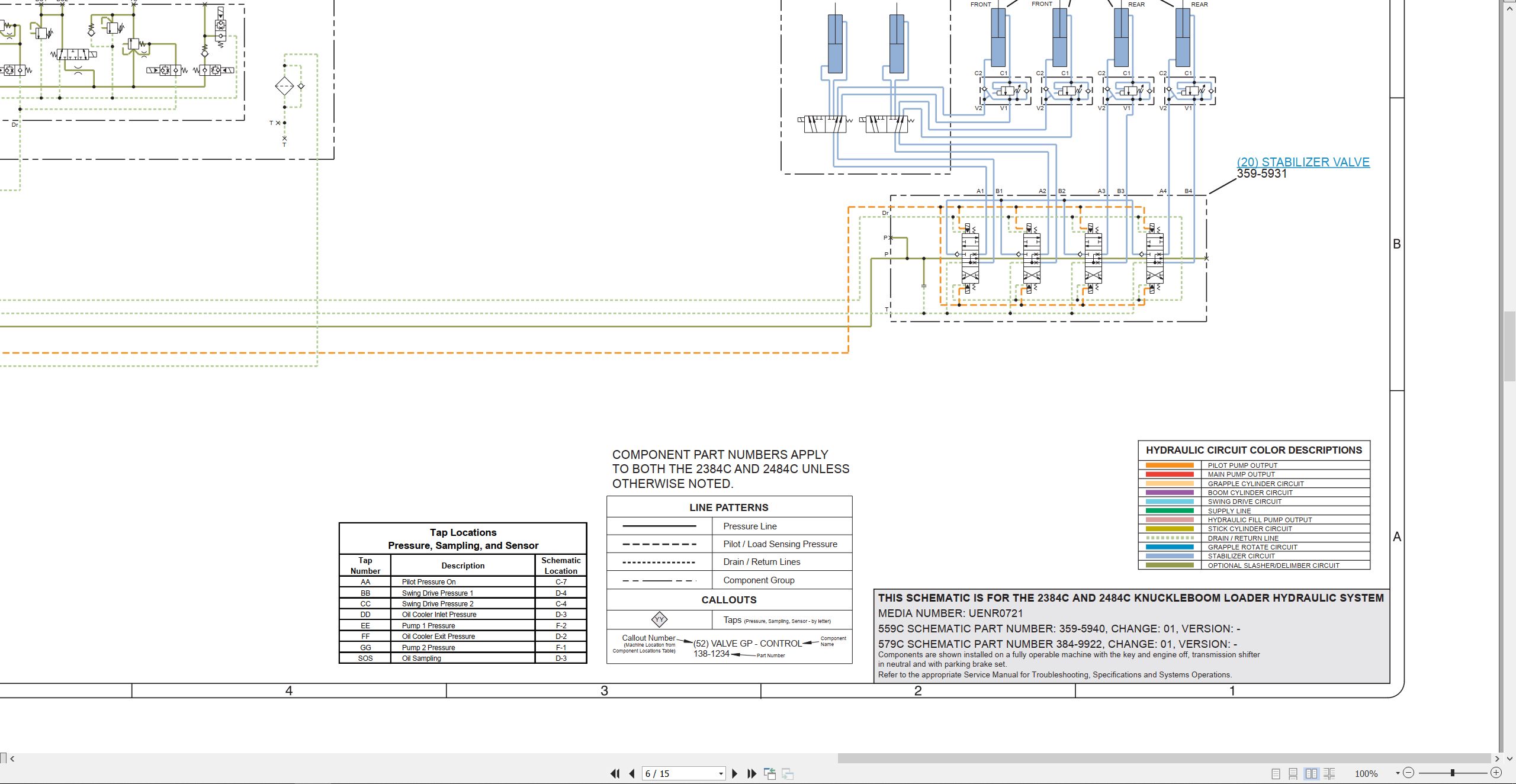Click 'MEDIA NUMBER: UENR0721' text
Viewport: 1516px width, 784px height.
[x=950, y=613]
